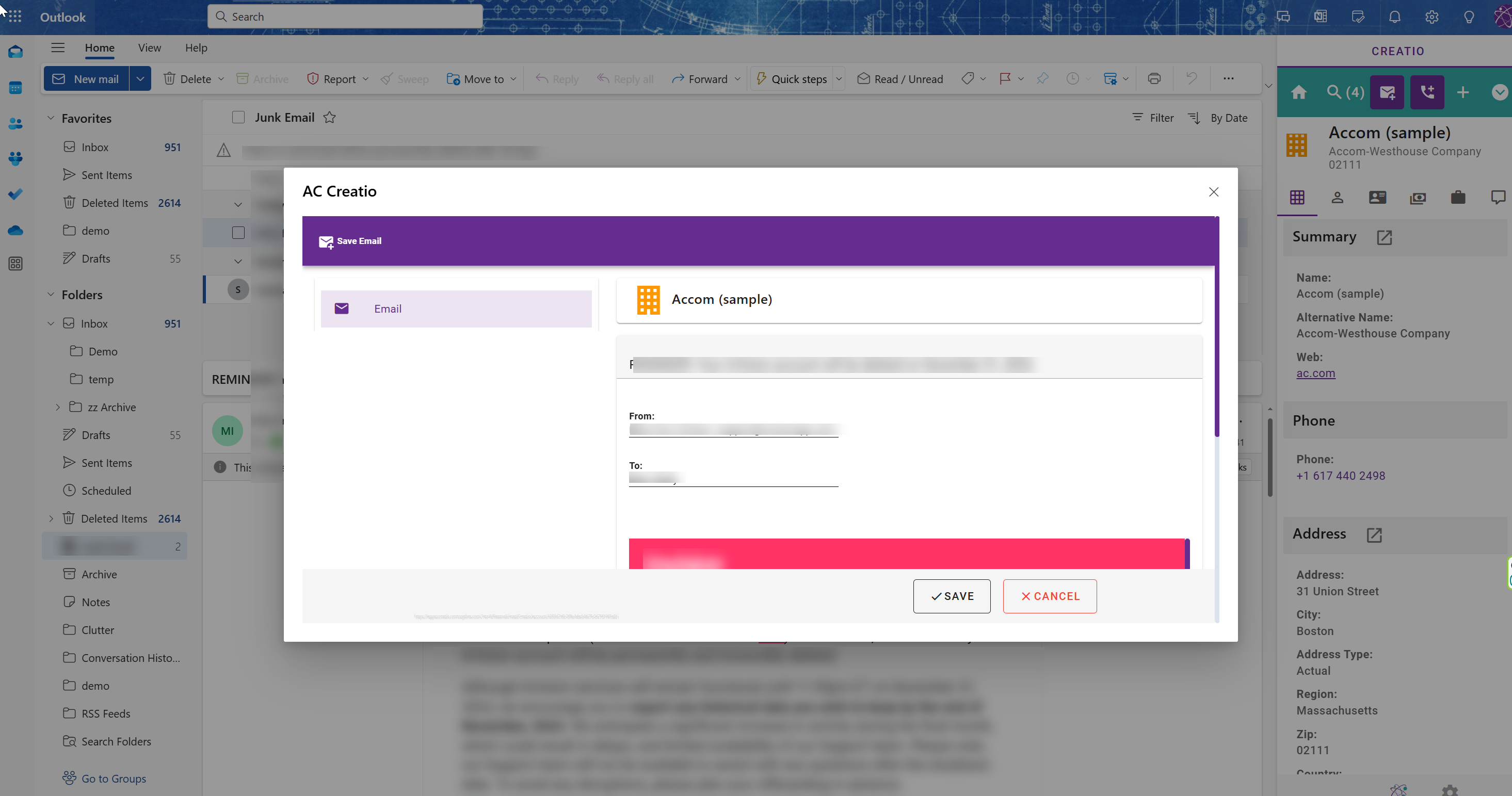This screenshot has width=1512, height=796.
Task: Expand Deleted Items under Folders
Action: pyautogui.click(x=51, y=518)
